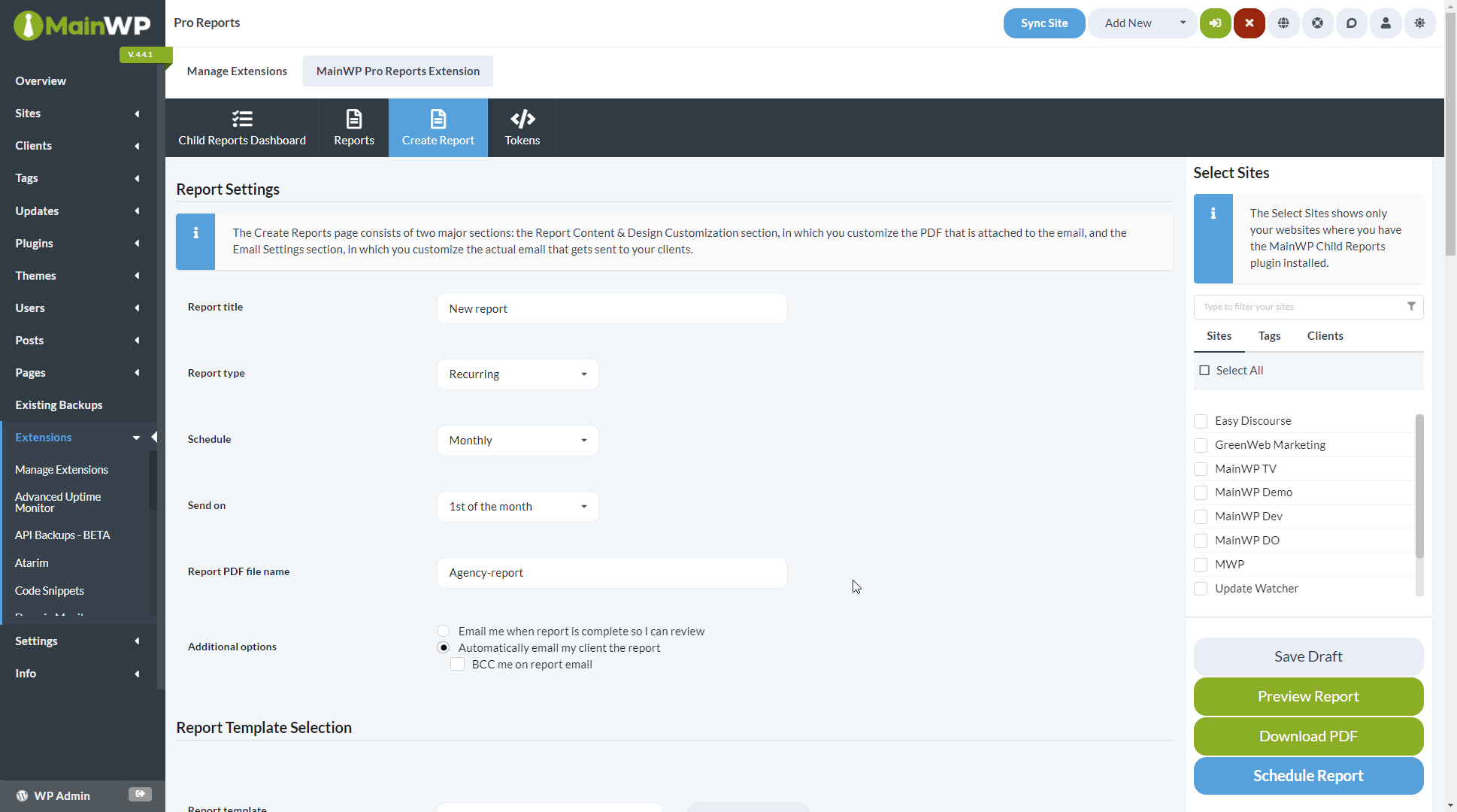The image size is (1457, 812).
Task: Open the globe sites icon in header
Action: click(1283, 23)
